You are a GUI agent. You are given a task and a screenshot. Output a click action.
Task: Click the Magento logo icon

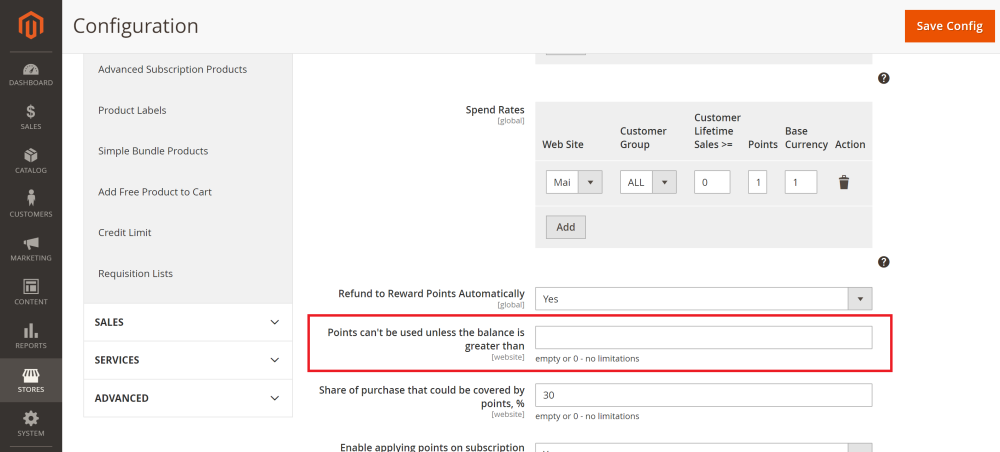(31, 26)
